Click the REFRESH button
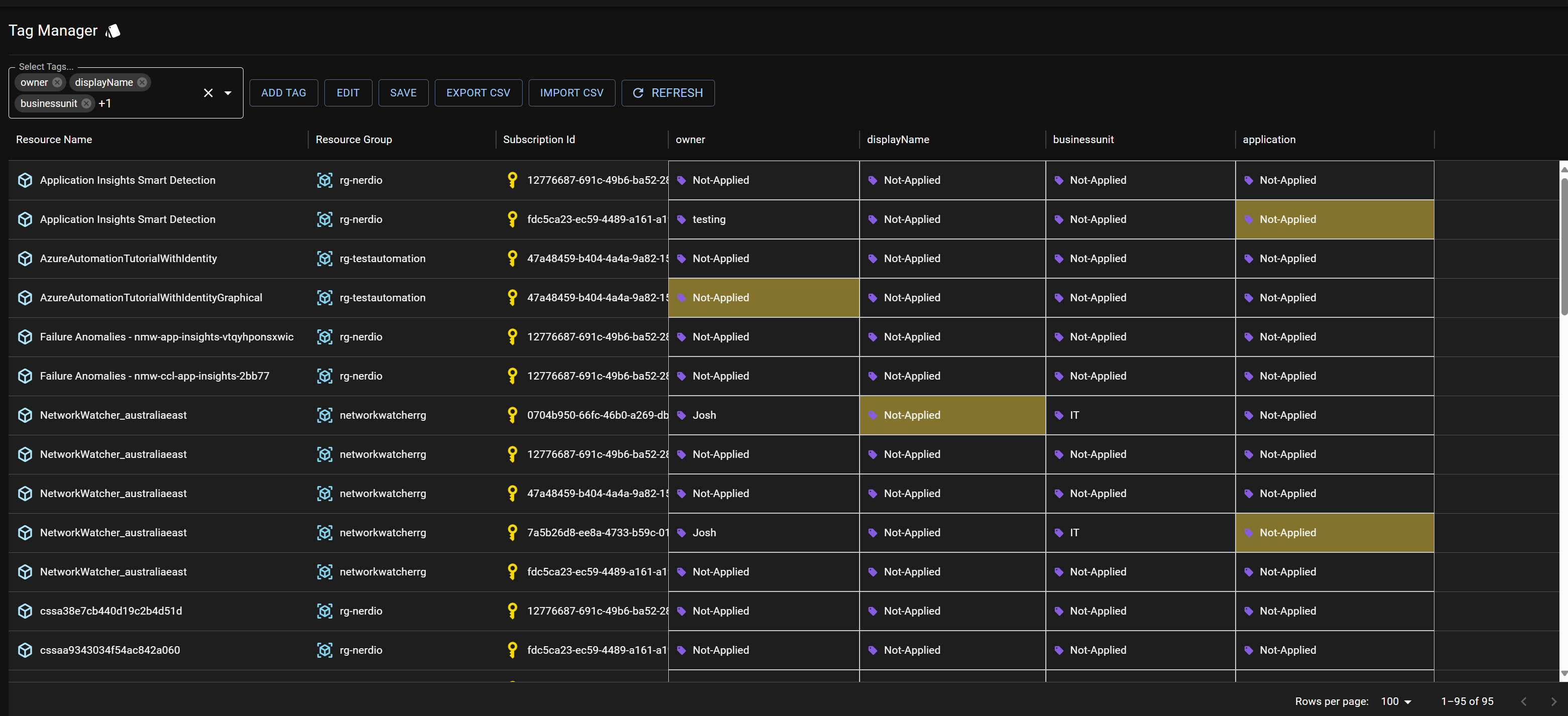 coord(668,92)
